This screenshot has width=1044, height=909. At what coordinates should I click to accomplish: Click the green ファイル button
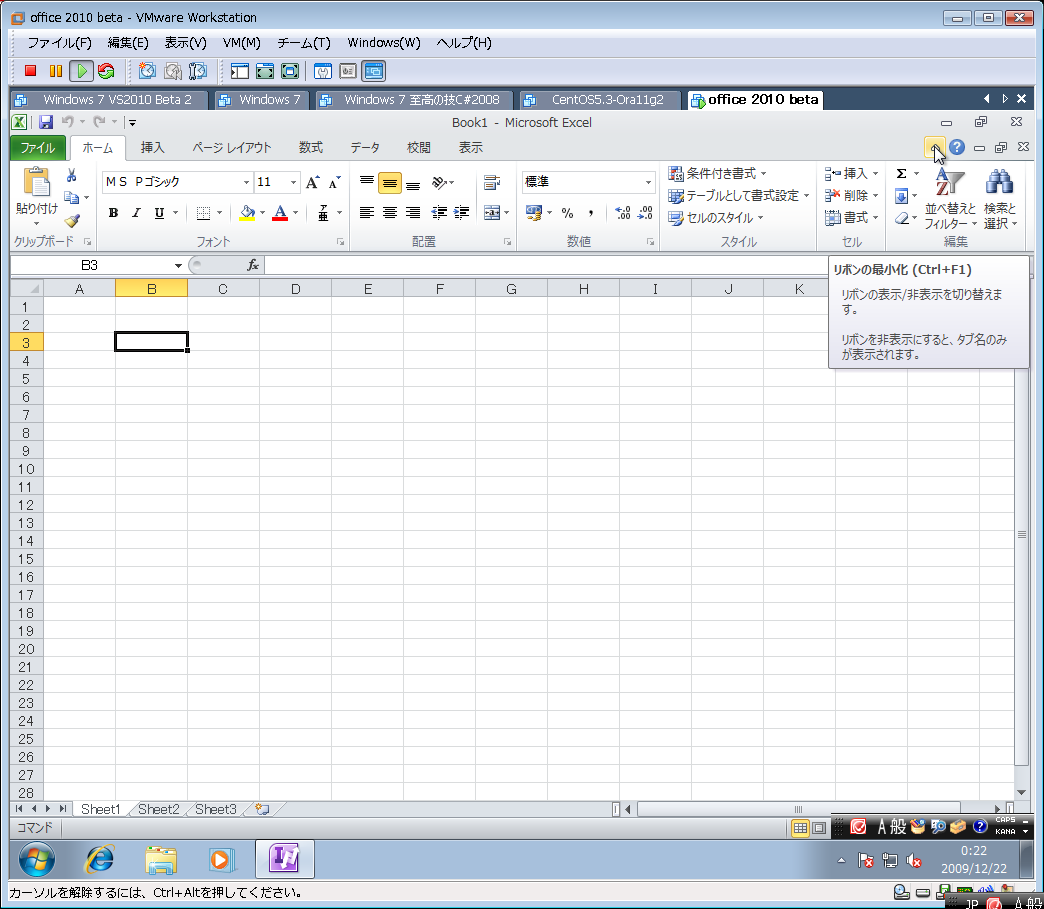(38, 148)
